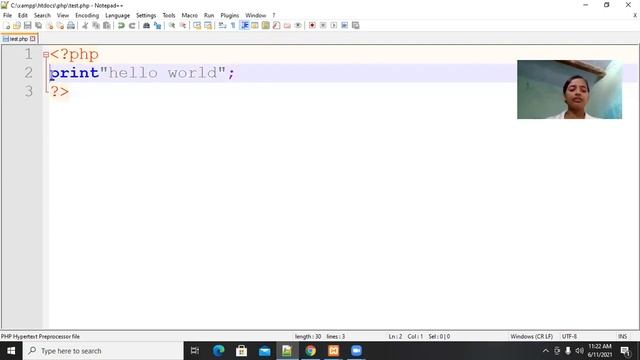Open the Plugins menu

coord(230,16)
